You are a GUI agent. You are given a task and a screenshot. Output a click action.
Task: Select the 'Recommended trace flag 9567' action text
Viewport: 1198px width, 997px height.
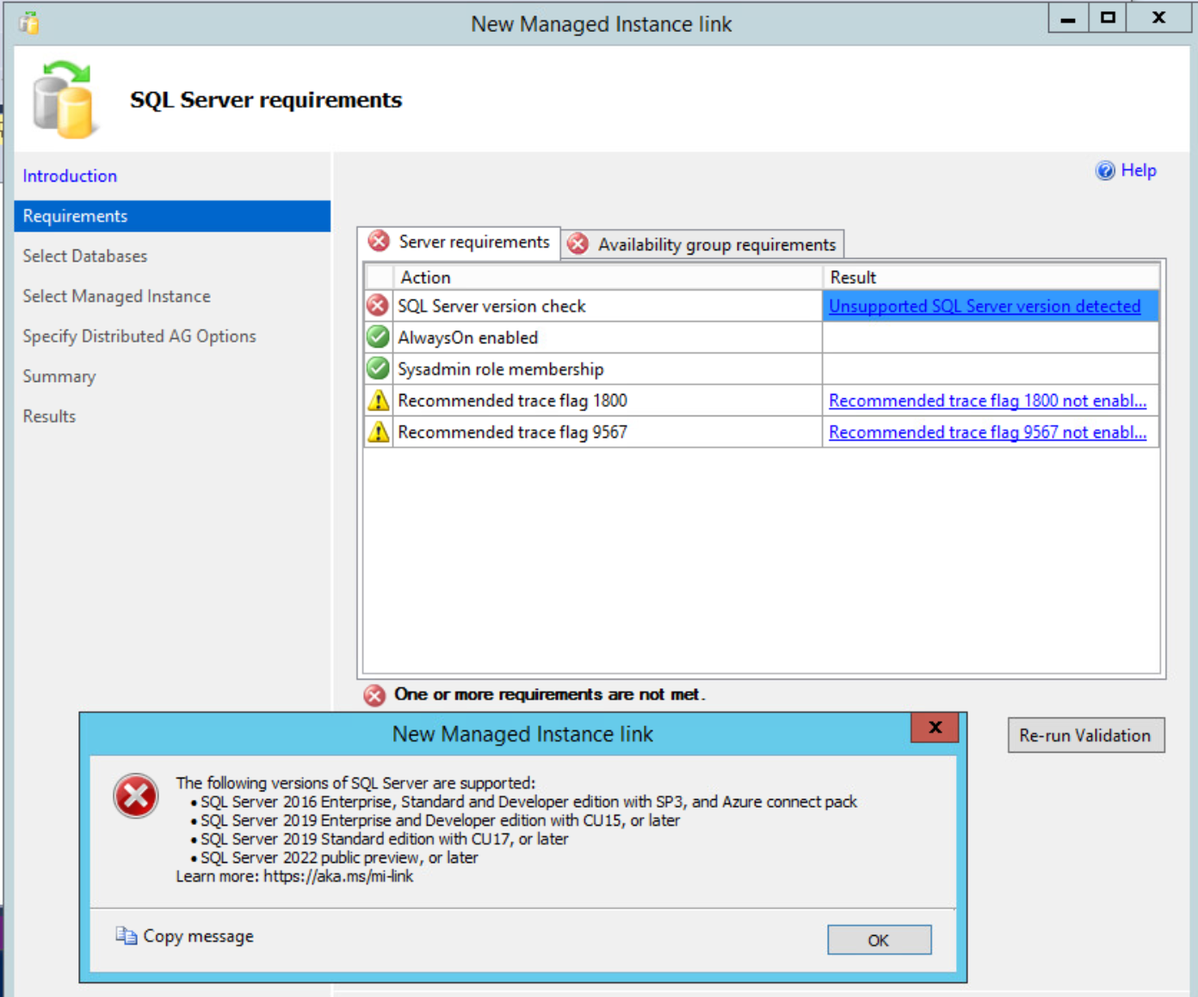[x=512, y=432]
